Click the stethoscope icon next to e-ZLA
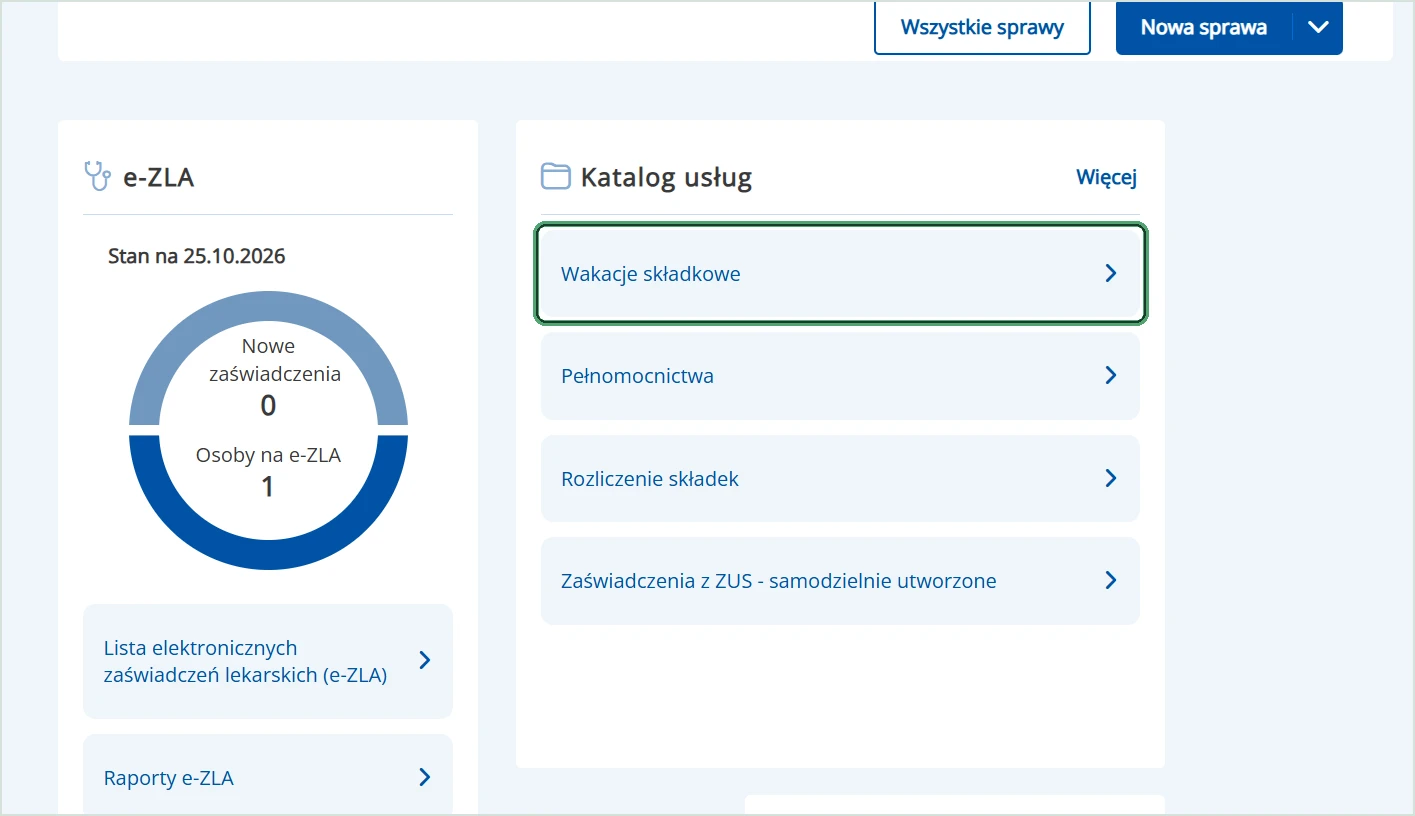This screenshot has height=816, width=1415. click(97, 177)
